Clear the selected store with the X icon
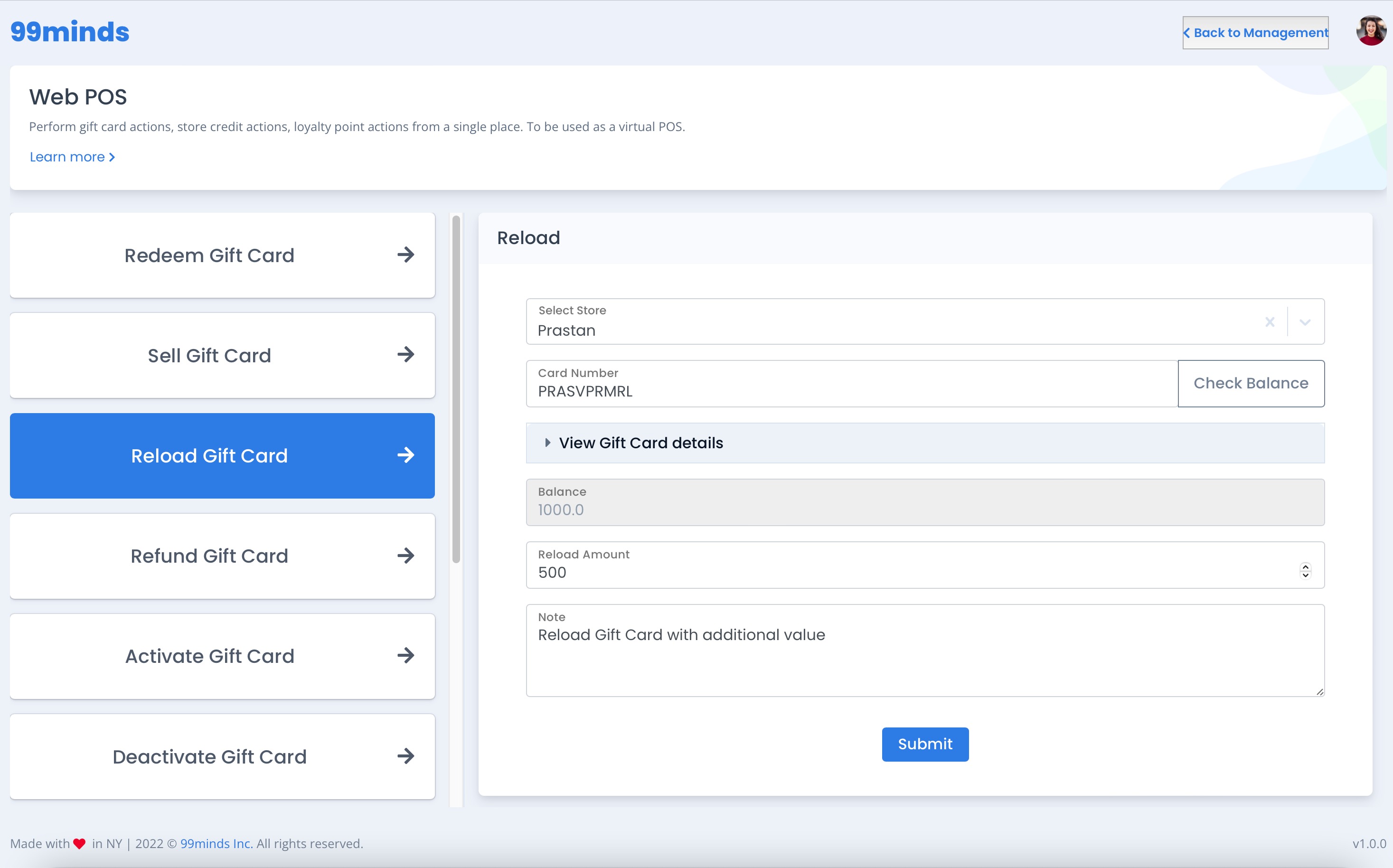Image resolution: width=1393 pixels, height=868 pixels. 1270,322
